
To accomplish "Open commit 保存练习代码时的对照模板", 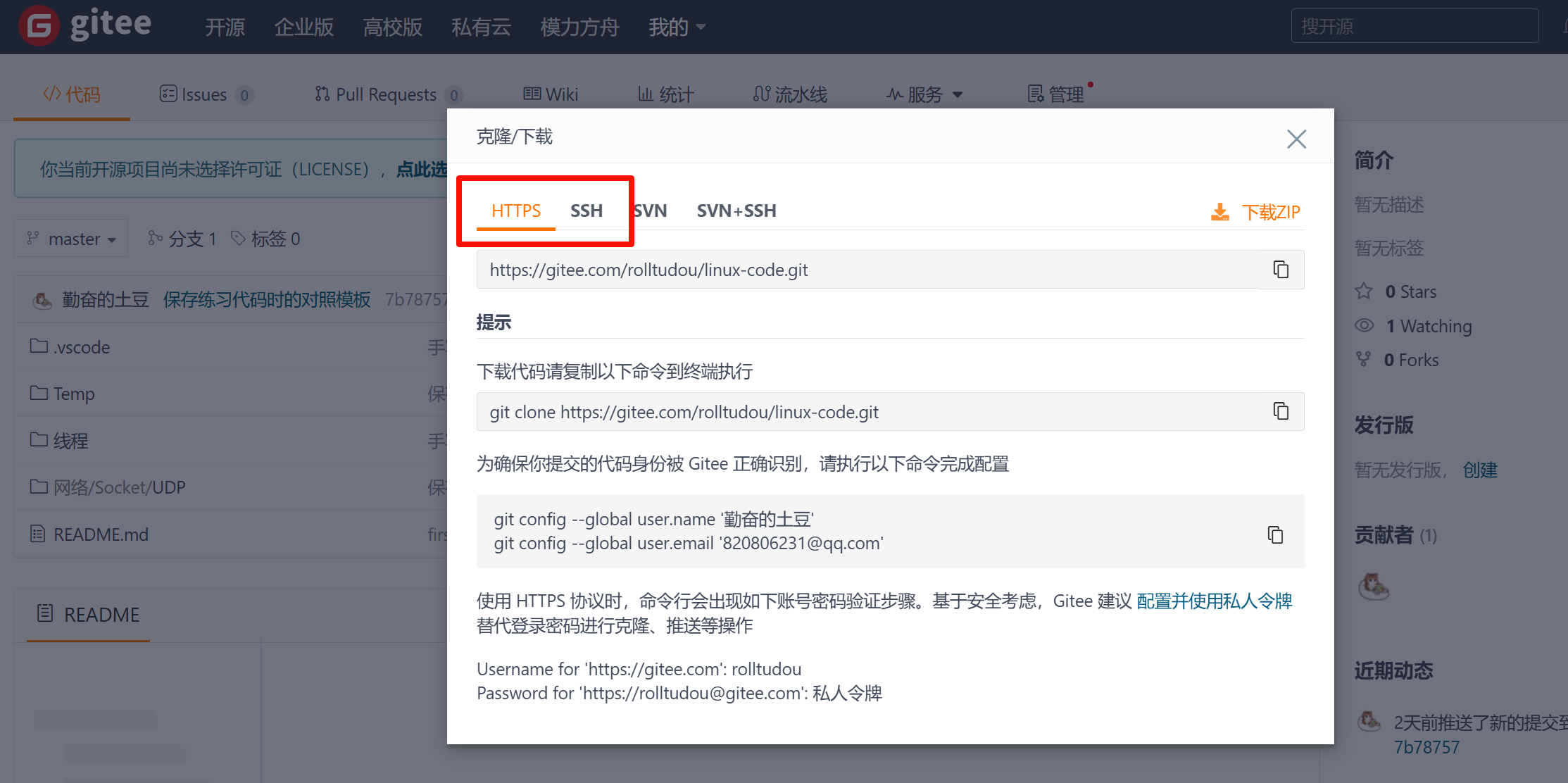I will pos(267,300).
